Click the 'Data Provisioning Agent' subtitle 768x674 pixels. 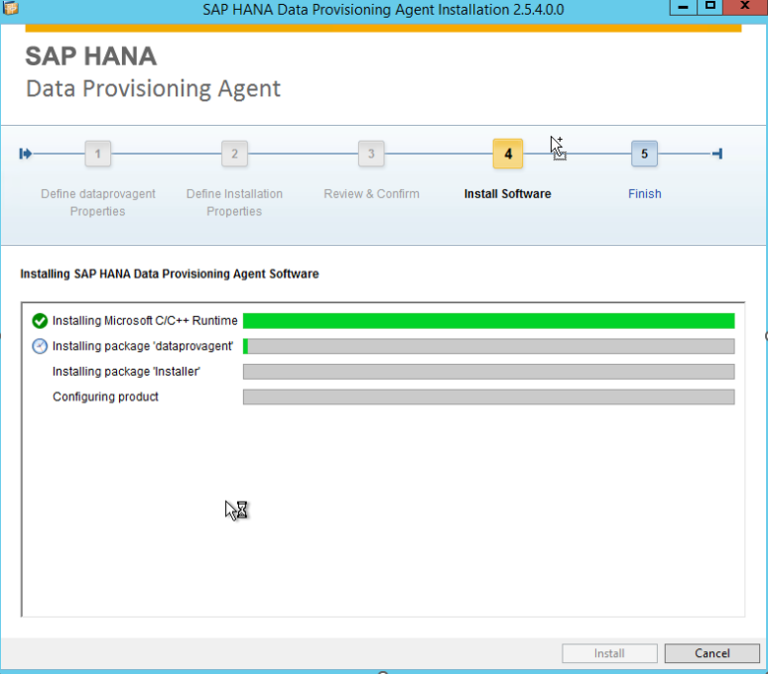point(153,89)
